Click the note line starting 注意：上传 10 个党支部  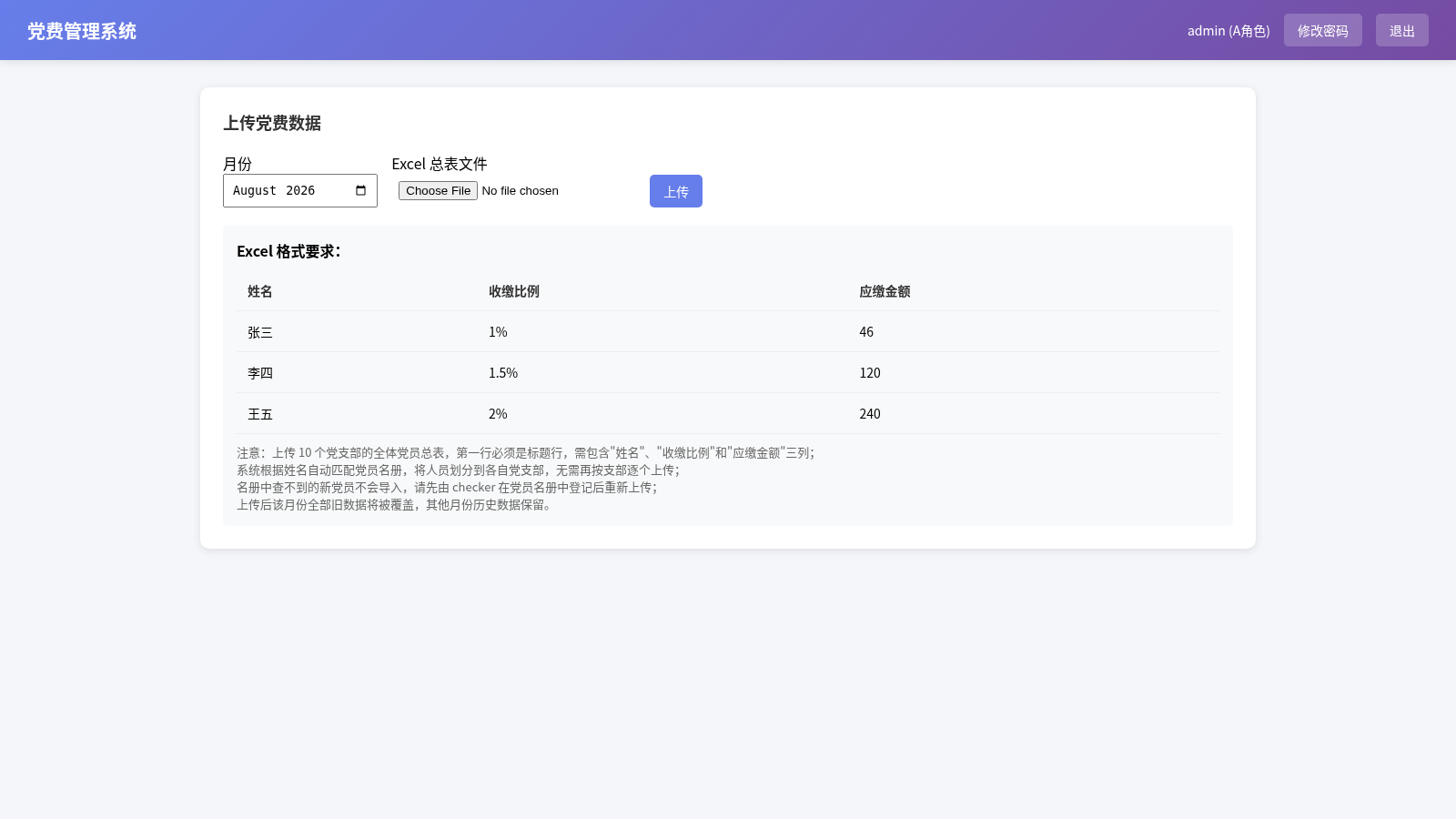tap(526, 452)
